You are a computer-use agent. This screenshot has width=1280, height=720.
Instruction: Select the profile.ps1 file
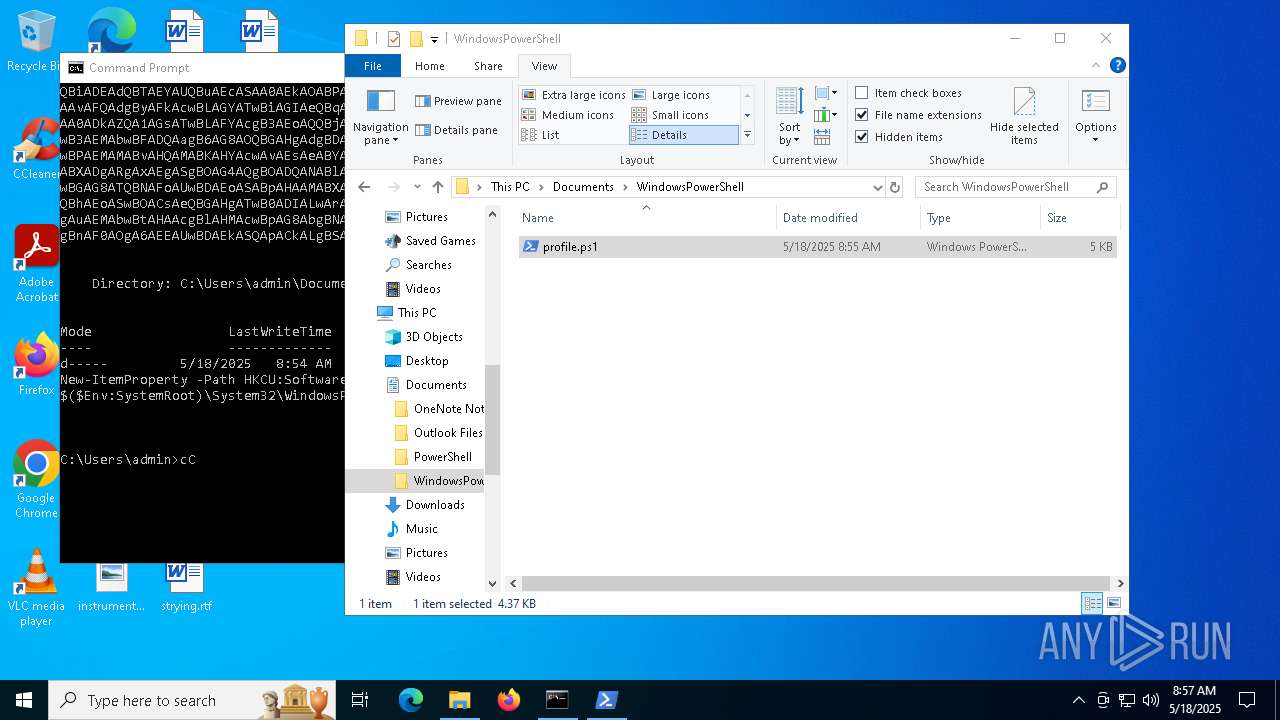(818, 247)
